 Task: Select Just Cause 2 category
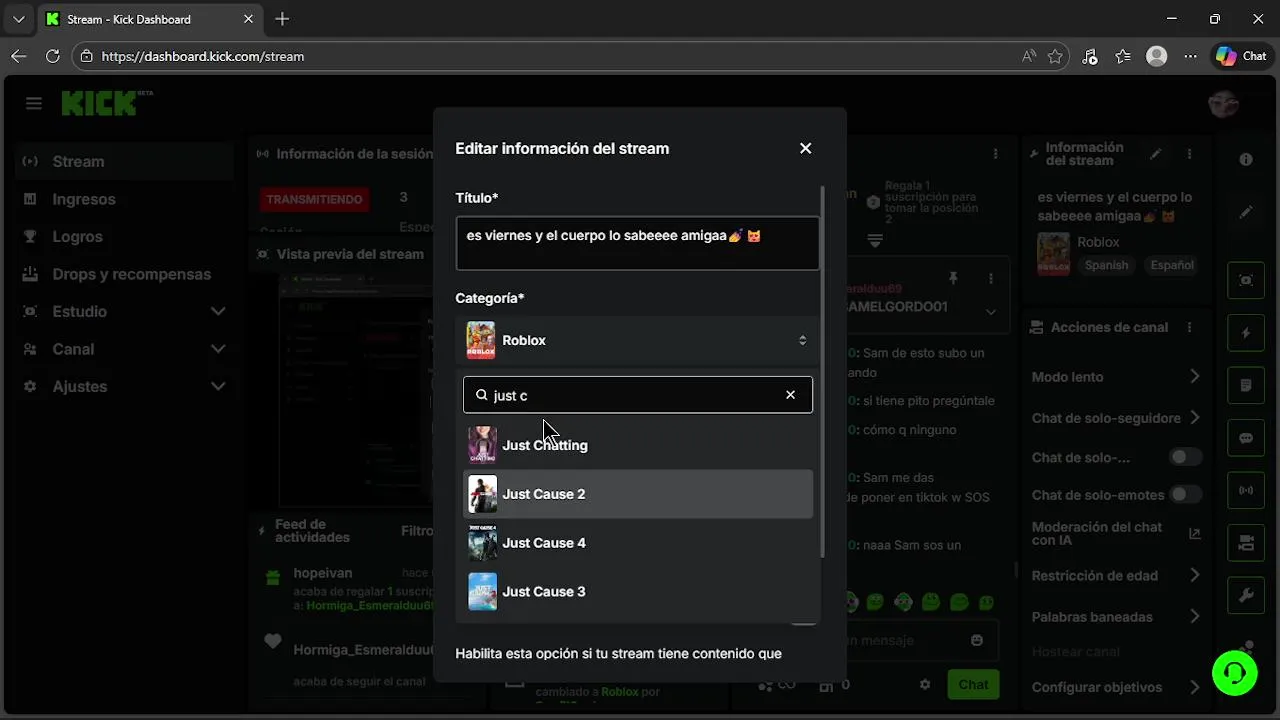pyautogui.click(x=637, y=494)
